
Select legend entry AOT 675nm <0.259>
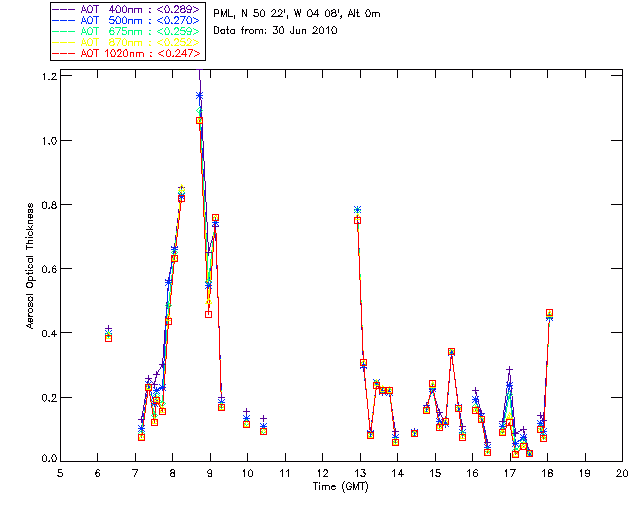click(127, 31)
